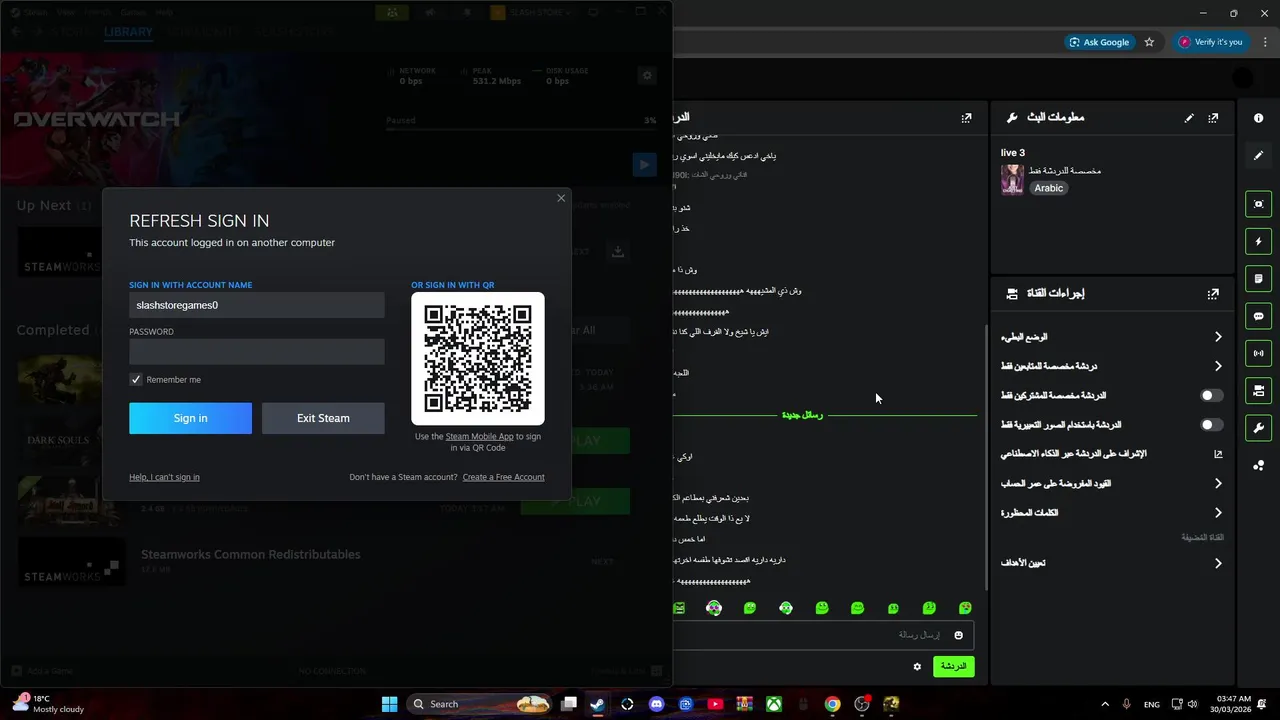Open the weather widget on taskbar
Screen dimensions: 1280x720
click(x=48, y=704)
